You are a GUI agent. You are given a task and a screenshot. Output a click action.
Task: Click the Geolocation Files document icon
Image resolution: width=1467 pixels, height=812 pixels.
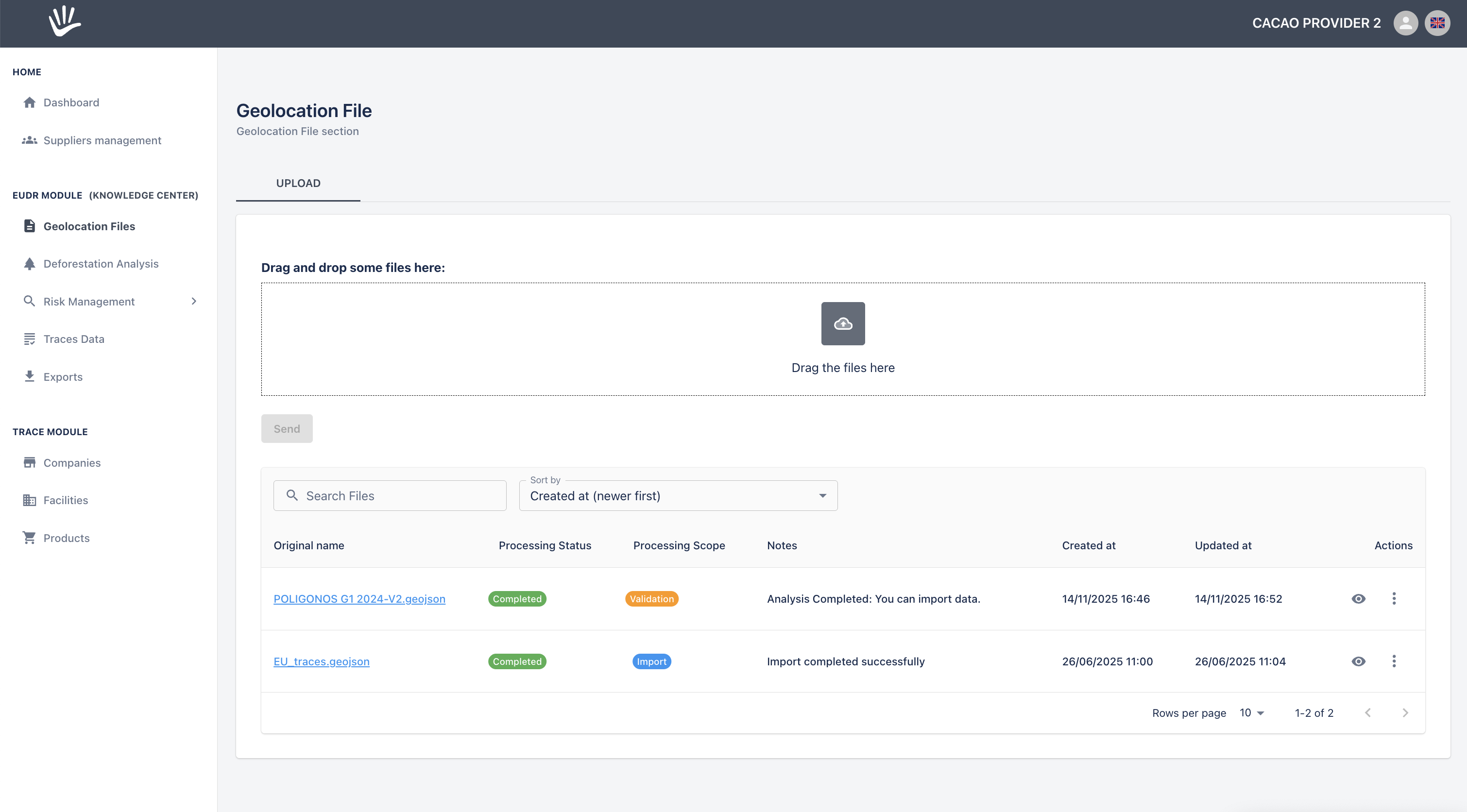click(29, 226)
